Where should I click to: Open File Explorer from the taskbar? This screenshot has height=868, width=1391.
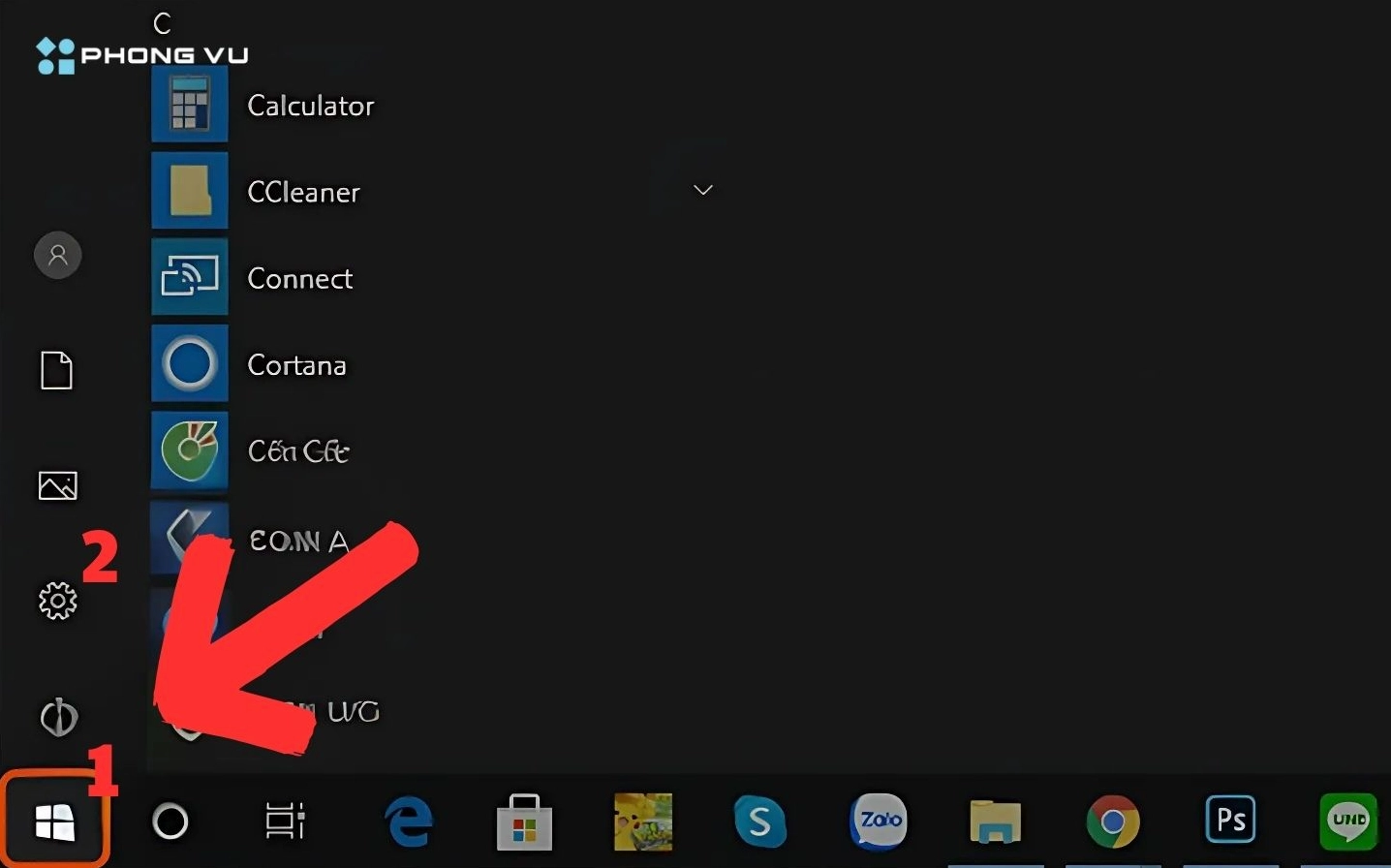(995, 821)
